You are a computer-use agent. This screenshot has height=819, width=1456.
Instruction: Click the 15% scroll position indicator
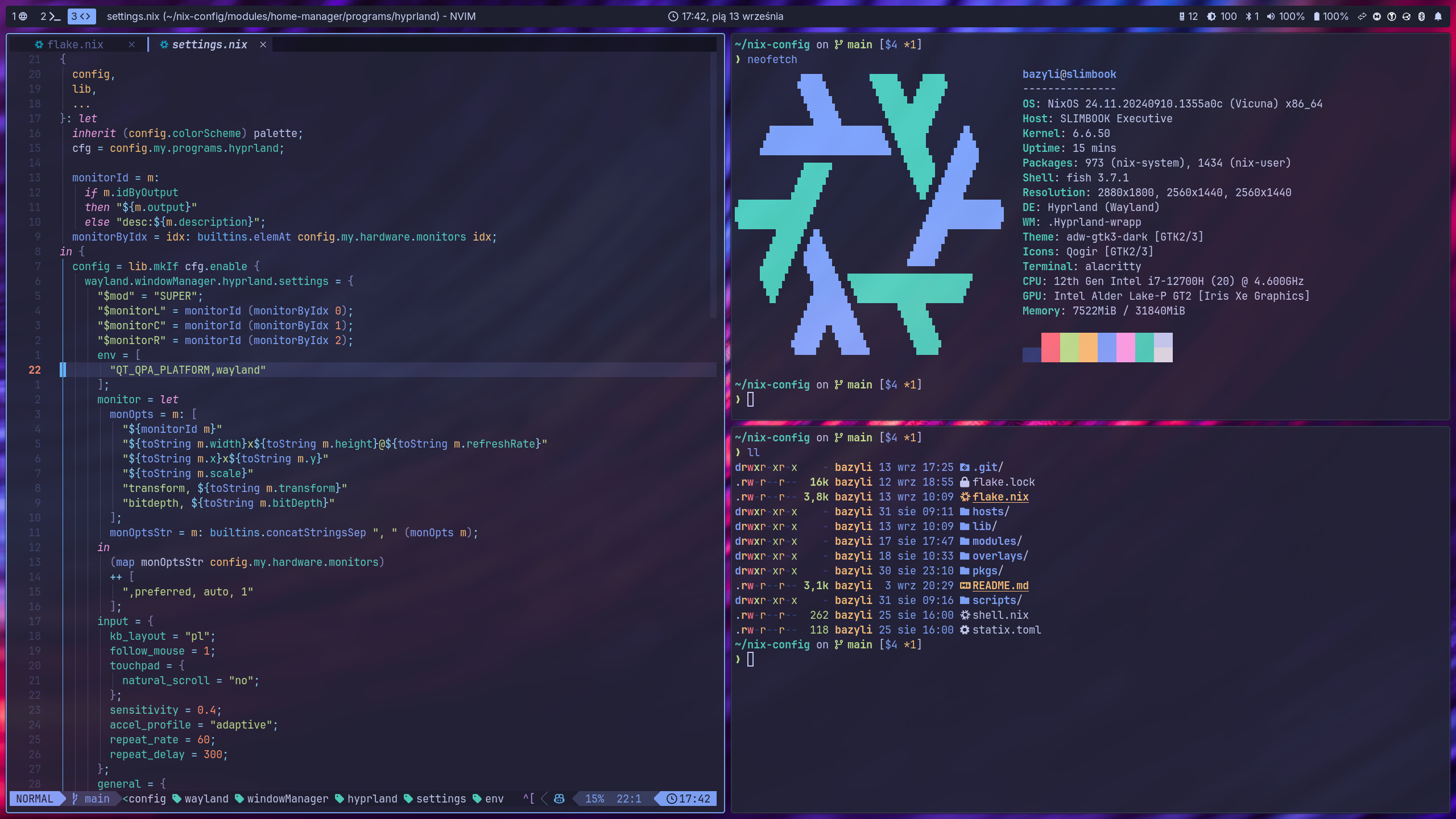pos(595,799)
